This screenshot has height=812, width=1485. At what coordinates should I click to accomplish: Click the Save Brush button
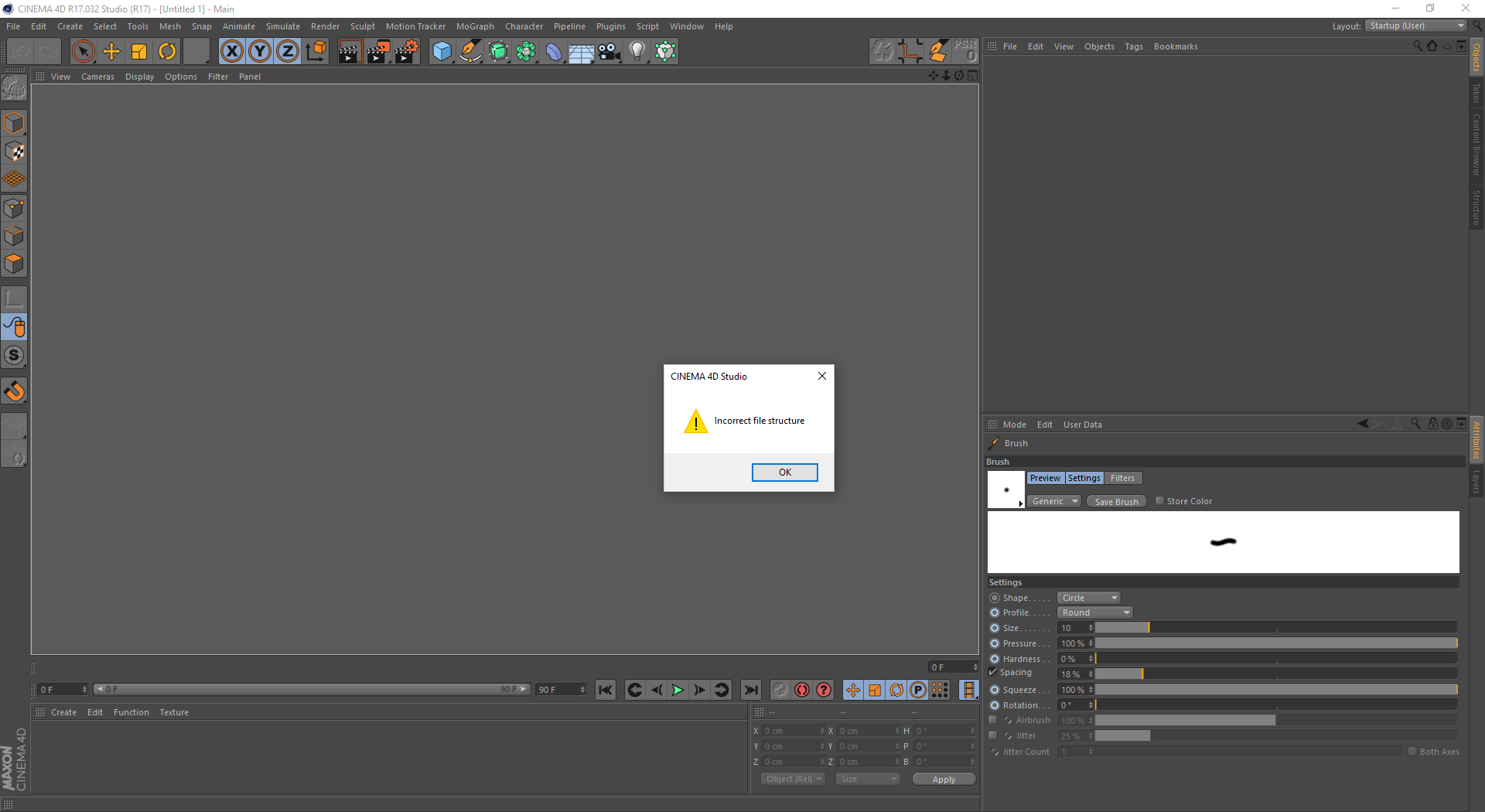coord(1116,502)
